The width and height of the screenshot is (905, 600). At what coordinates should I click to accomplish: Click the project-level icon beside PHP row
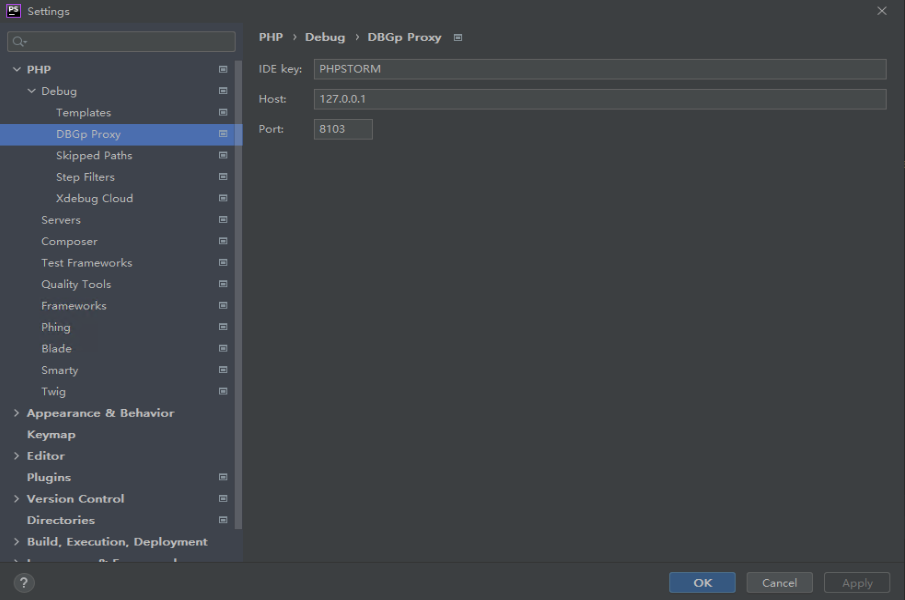(x=223, y=69)
